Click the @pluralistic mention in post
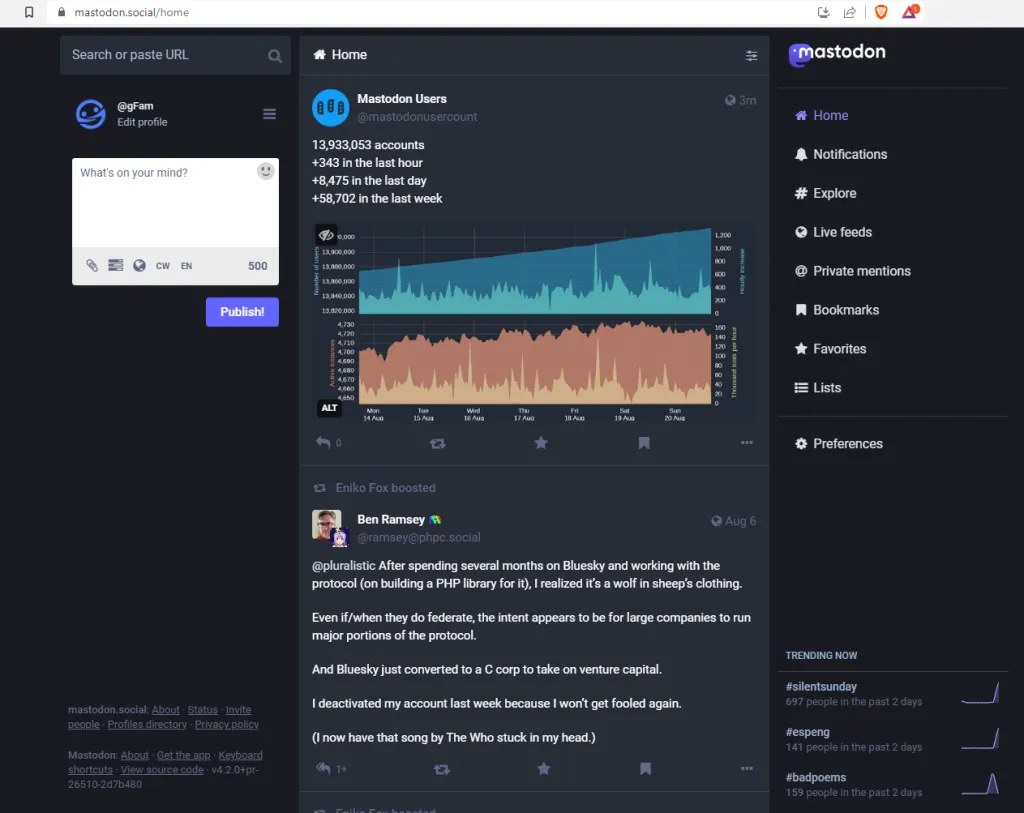 click(x=344, y=566)
